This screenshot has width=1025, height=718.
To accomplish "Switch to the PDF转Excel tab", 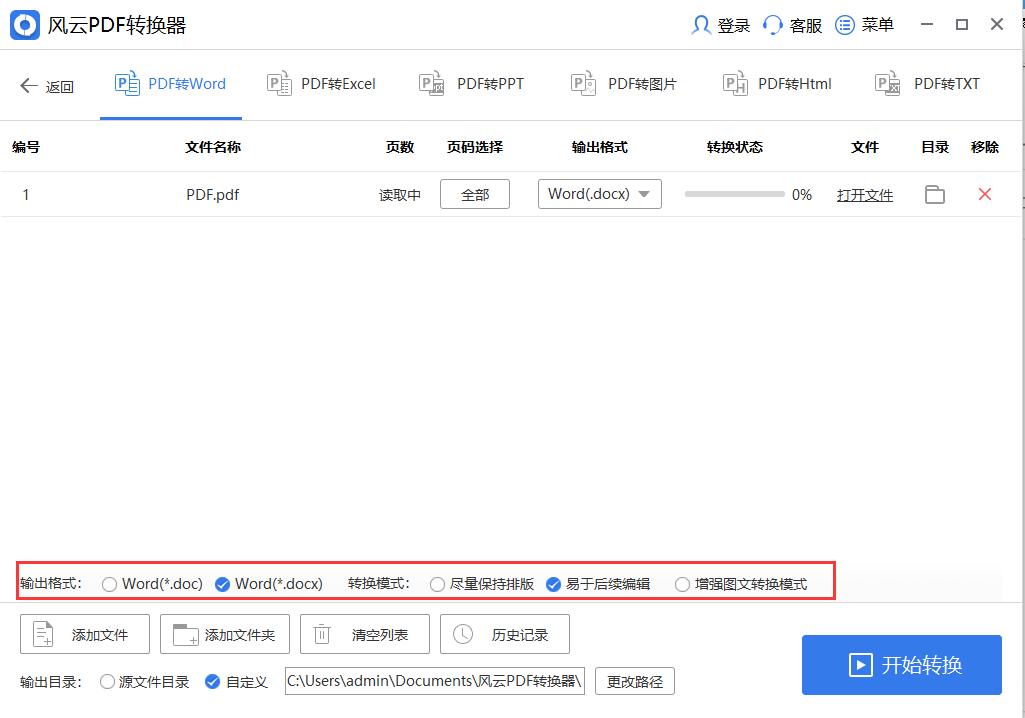I will pos(320,84).
